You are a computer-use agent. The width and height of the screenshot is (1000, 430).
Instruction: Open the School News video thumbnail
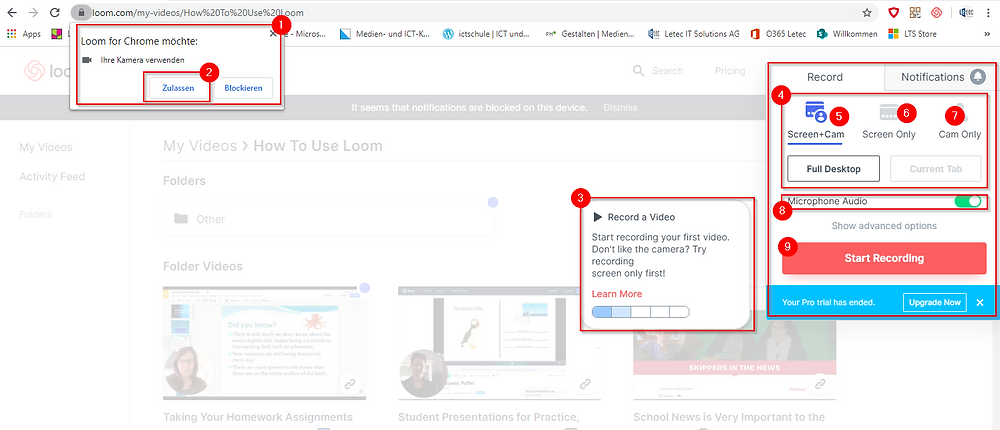click(735, 343)
